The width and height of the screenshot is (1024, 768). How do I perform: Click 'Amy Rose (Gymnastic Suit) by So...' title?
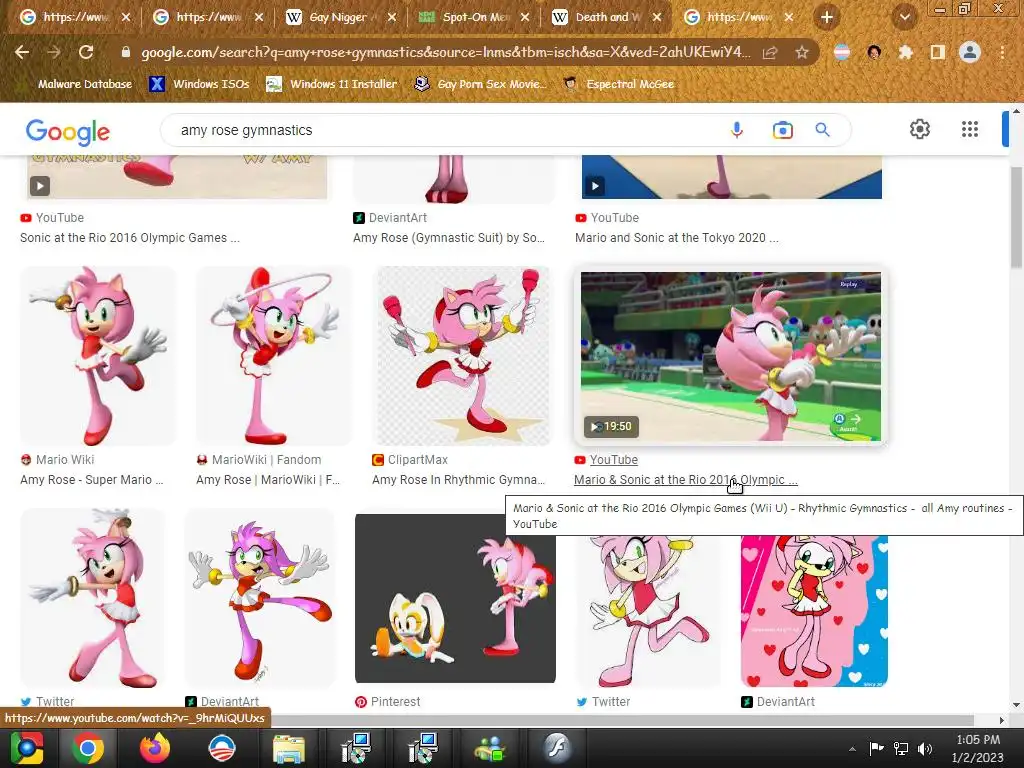click(449, 238)
